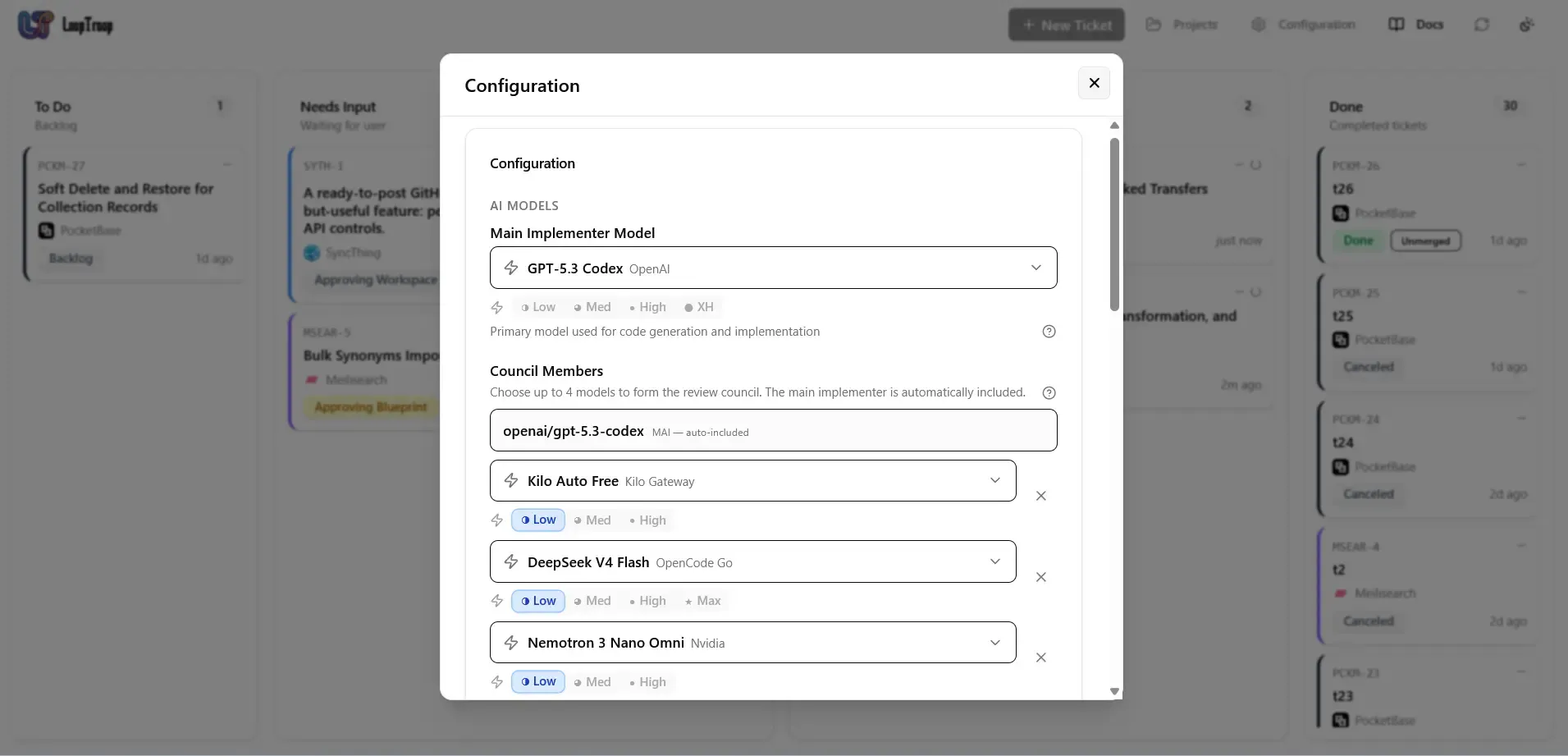The width and height of the screenshot is (1568, 756).
Task: Toggle theme icon at top right corner
Action: click(x=1526, y=25)
